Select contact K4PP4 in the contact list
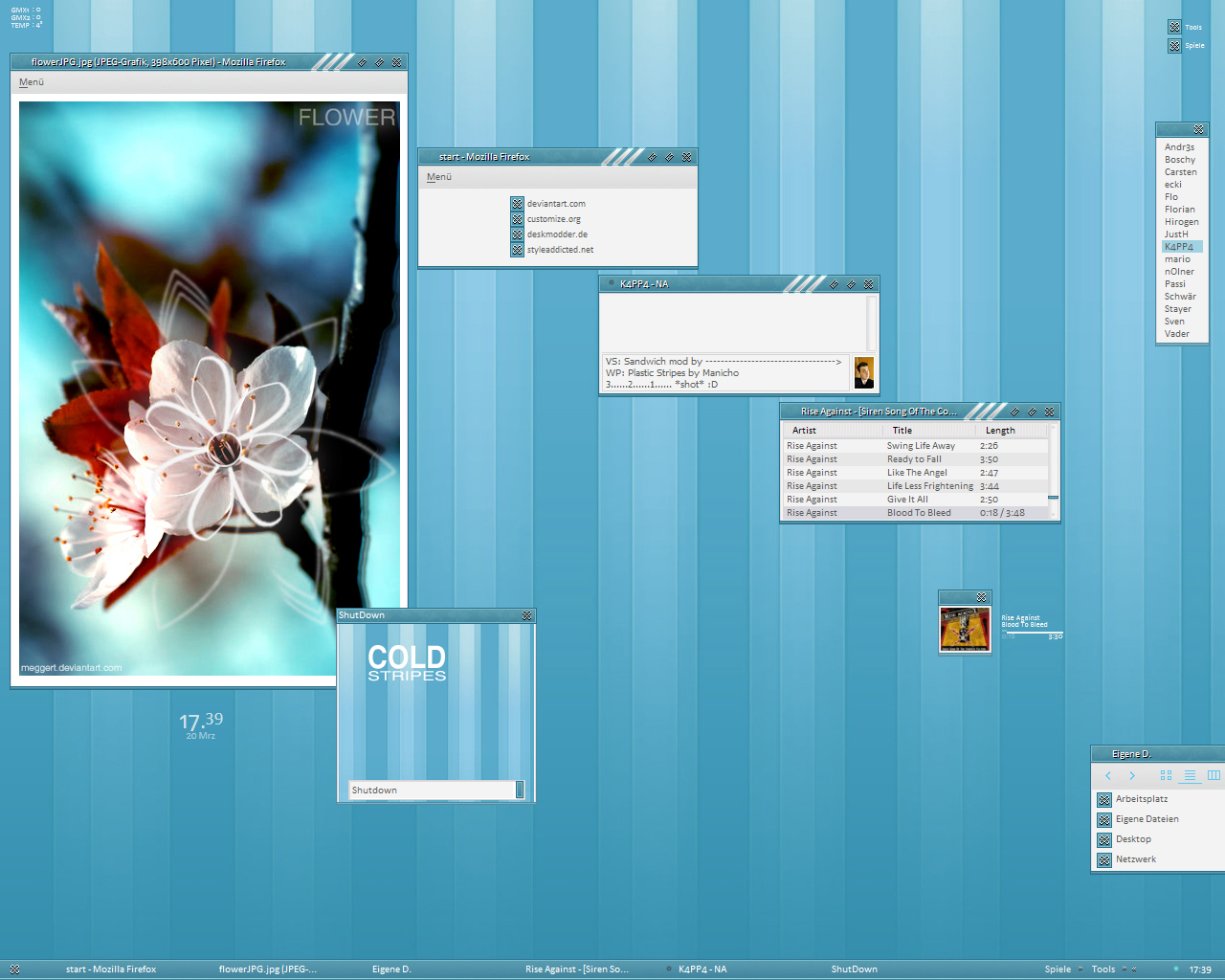 1182,247
